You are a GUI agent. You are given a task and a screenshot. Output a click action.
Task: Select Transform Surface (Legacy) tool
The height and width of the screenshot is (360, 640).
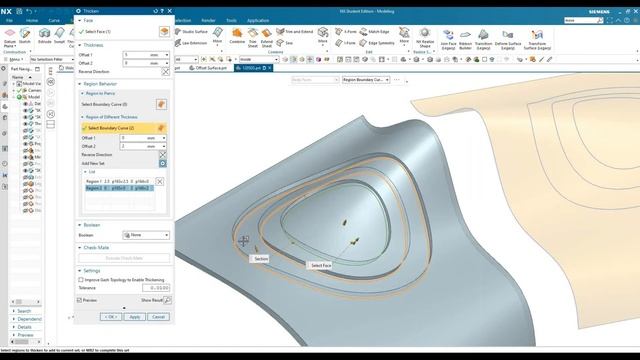click(537, 40)
